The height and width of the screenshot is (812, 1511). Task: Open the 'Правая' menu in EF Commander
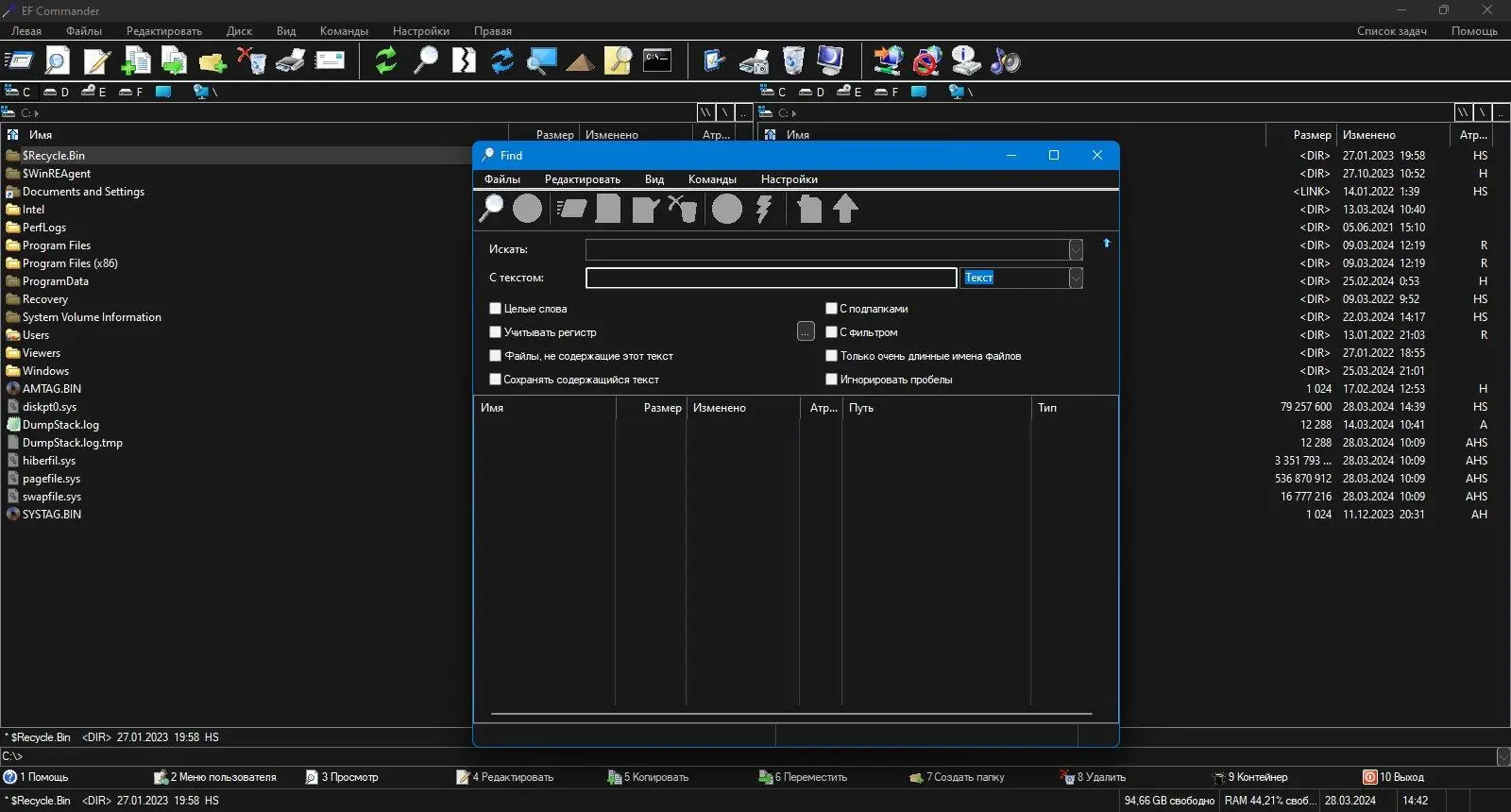click(x=493, y=31)
